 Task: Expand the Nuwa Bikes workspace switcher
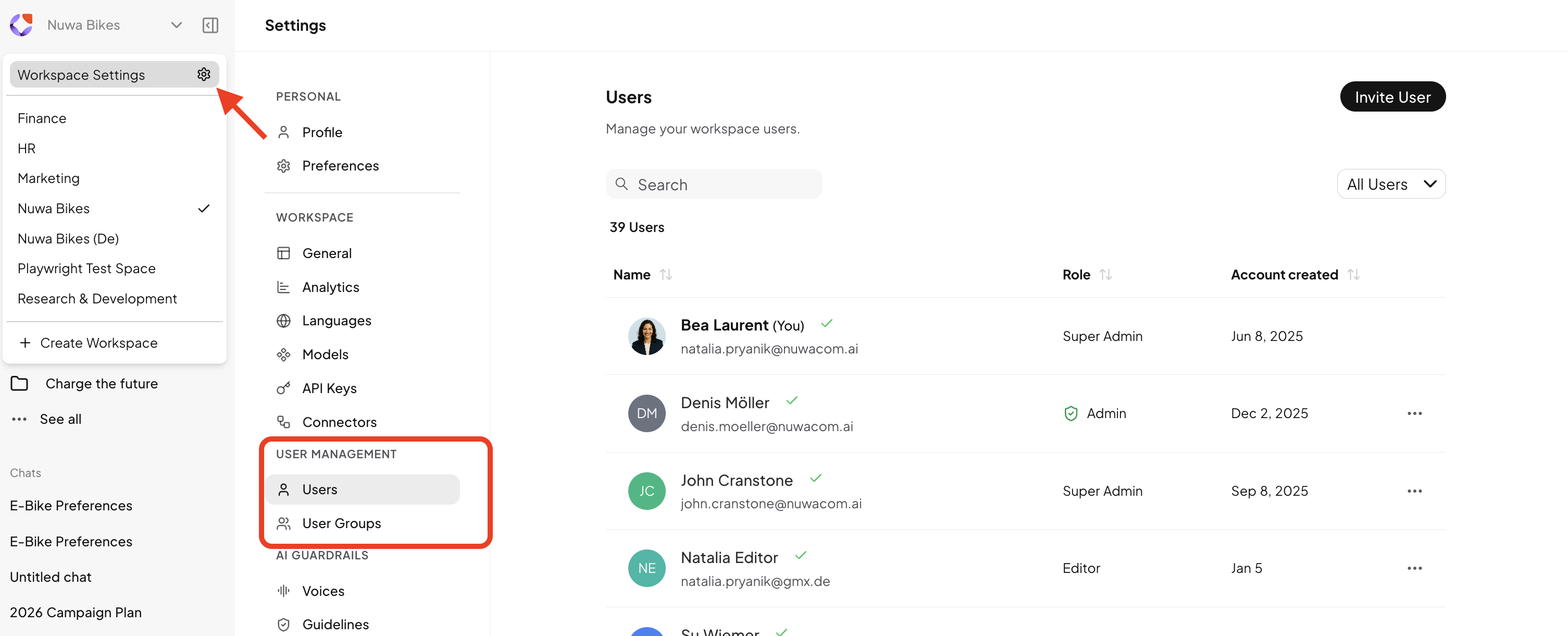[x=176, y=25]
